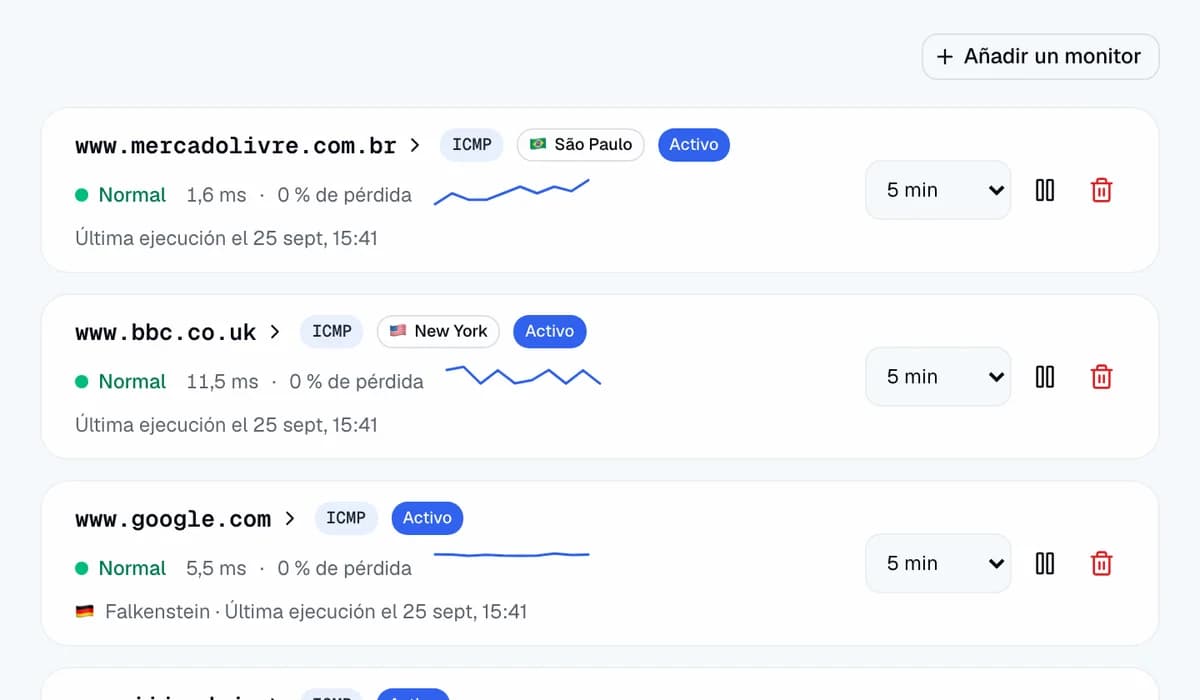Viewport: 1200px width, 700px height.
Task: Click the 1,6 ms latency value
Action: 216,195
